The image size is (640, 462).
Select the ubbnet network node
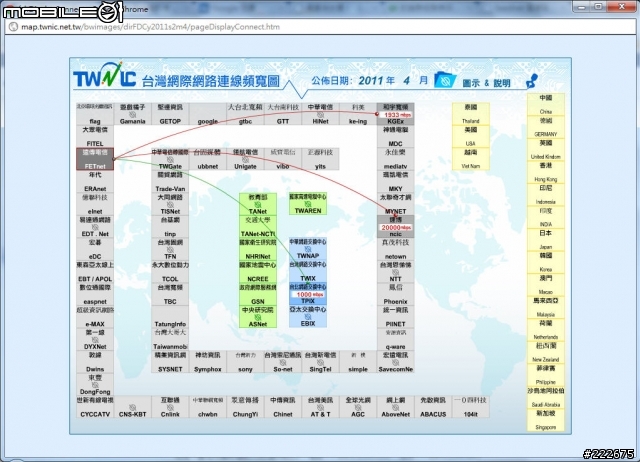coord(207,159)
